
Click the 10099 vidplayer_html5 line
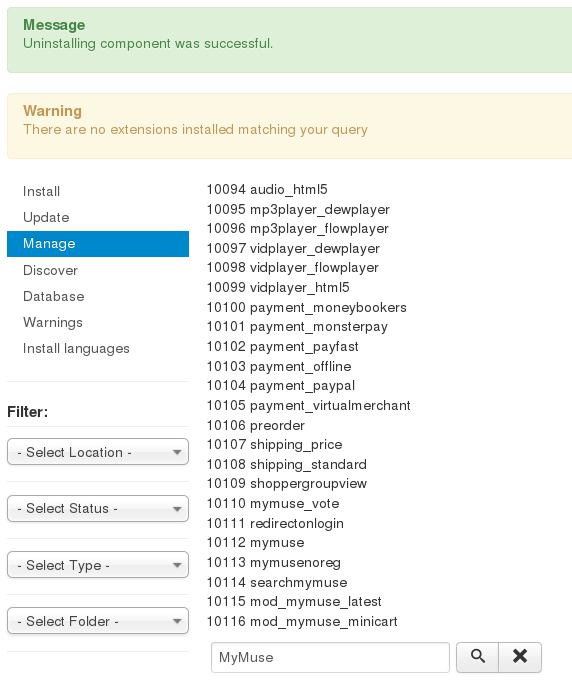tap(278, 287)
